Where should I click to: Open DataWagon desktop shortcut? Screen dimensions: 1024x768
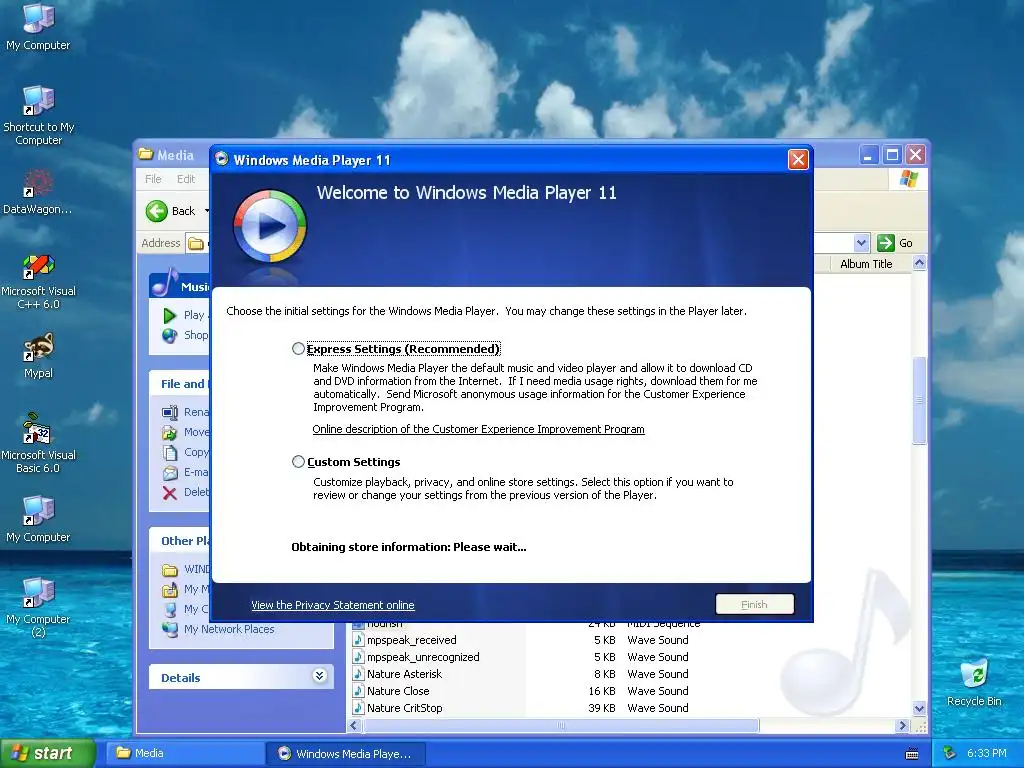[x=38, y=191]
